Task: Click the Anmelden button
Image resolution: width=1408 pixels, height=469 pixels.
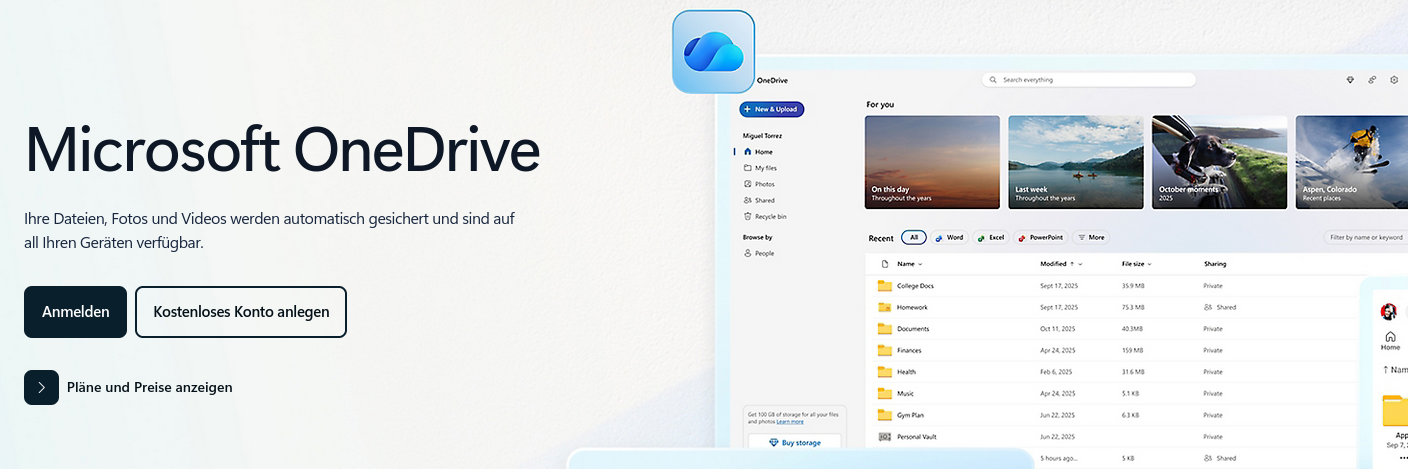Action: (x=76, y=312)
